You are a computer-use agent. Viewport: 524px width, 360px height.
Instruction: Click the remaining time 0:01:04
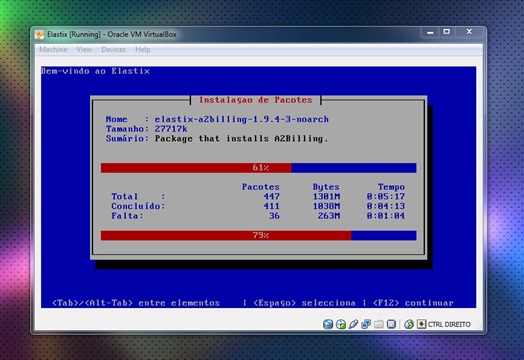[386, 216]
